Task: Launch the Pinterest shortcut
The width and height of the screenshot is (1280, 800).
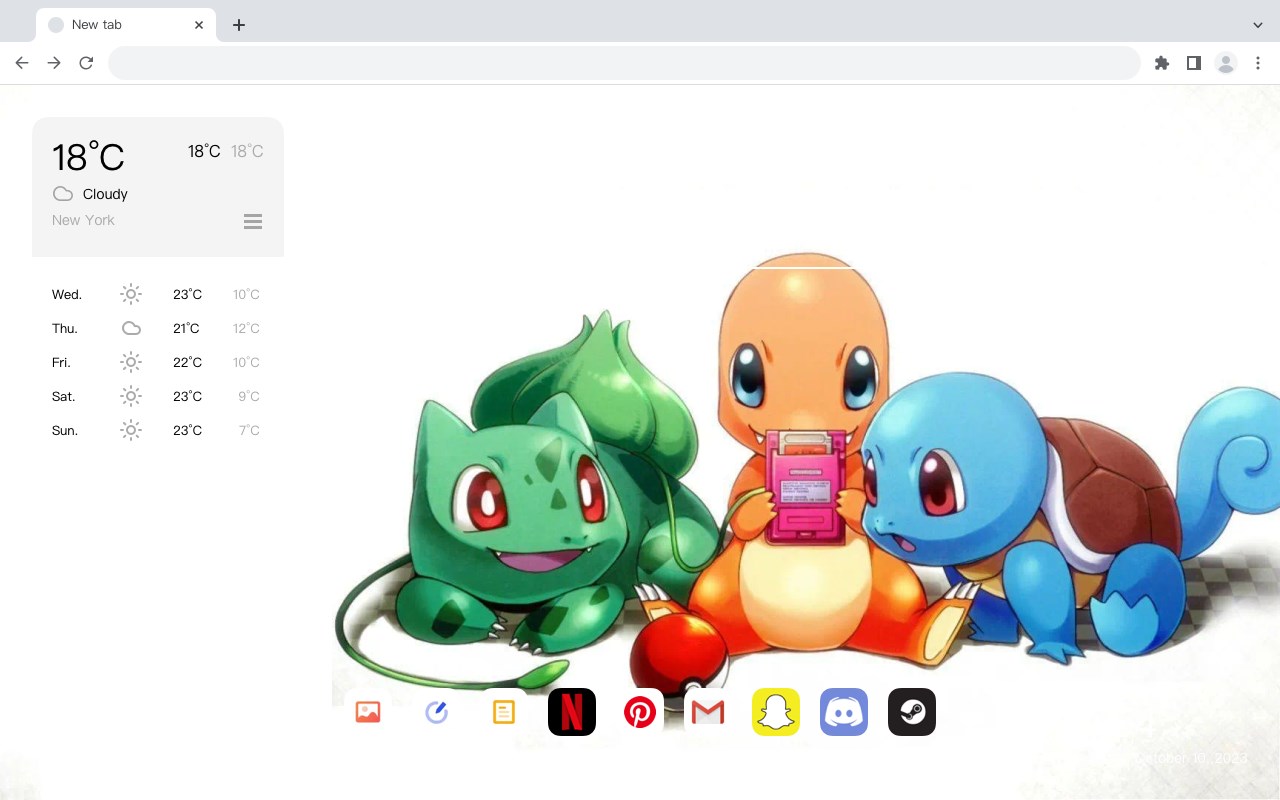Action: (x=640, y=712)
